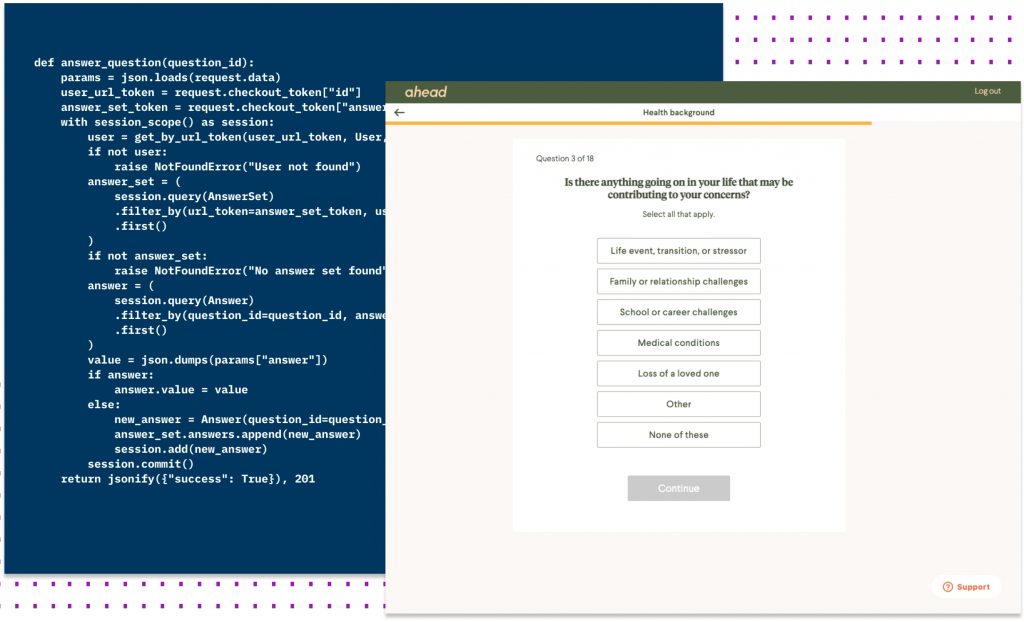1024x622 pixels.
Task: Click the Health background heading
Action: click(679, 112)
